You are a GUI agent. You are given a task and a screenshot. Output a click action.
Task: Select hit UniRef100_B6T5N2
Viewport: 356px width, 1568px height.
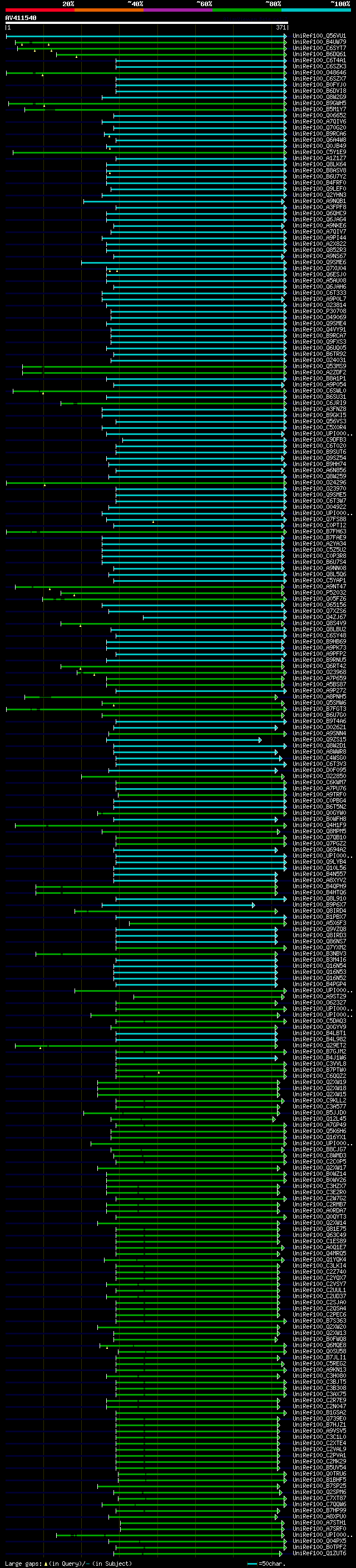319,808
